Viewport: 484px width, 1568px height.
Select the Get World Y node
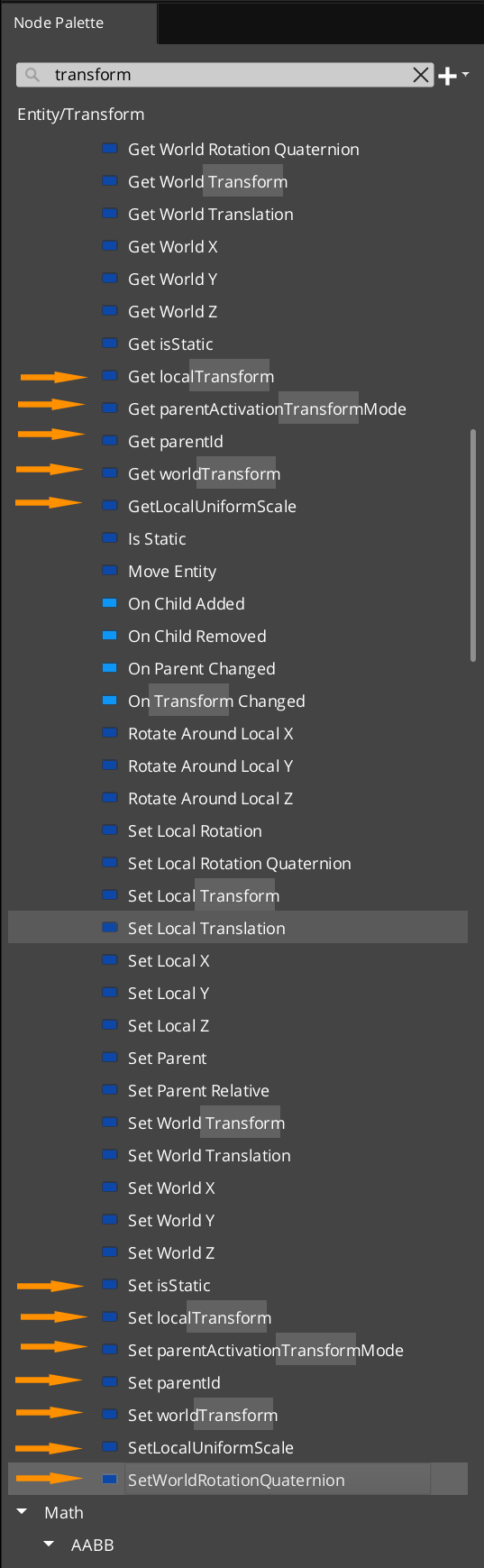click(172, 279)
